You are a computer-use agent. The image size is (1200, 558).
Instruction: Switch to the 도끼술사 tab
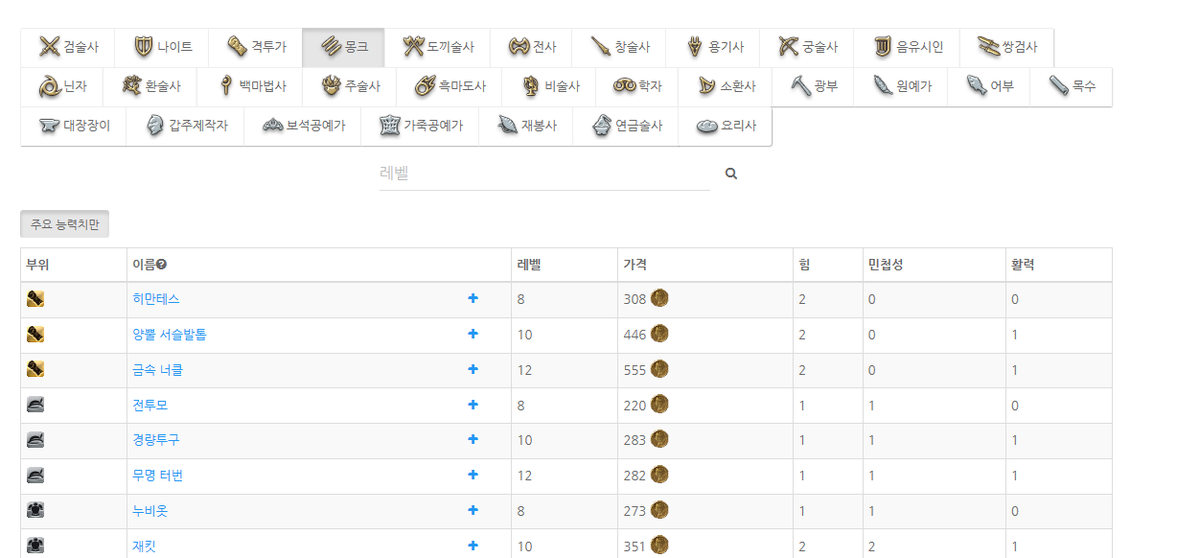click(x=438, y=47)
